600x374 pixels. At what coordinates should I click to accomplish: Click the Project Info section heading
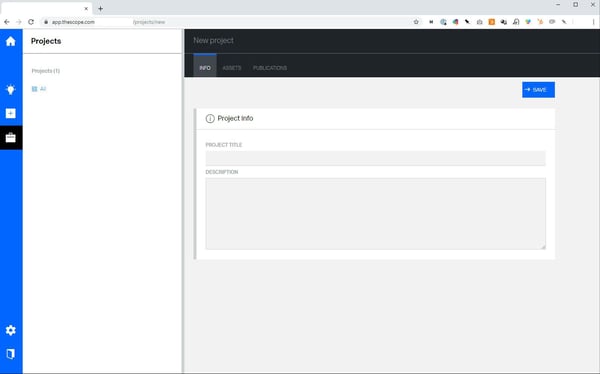(x=235, y=118)
